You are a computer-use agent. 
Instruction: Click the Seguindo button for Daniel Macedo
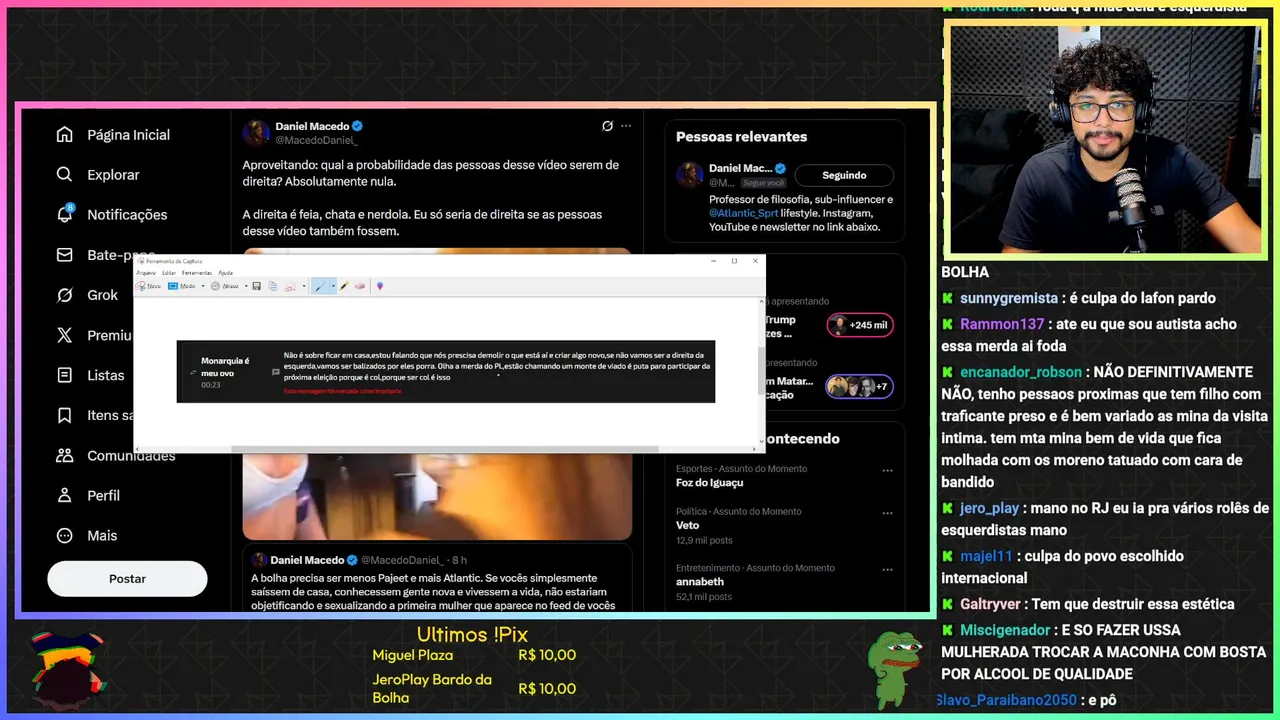pyautogui.click(x=844, y=175)
